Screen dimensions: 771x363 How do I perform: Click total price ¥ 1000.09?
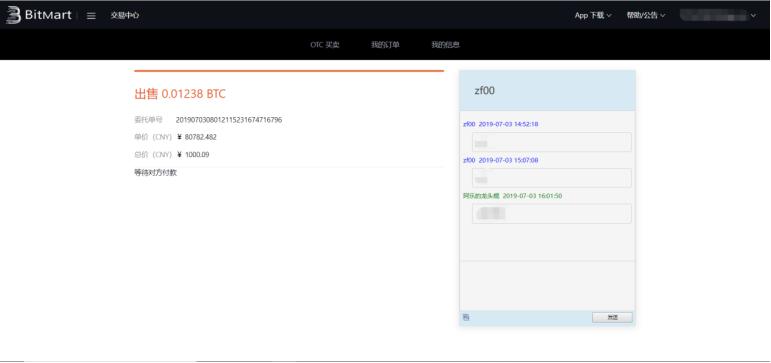coord(193,154)
